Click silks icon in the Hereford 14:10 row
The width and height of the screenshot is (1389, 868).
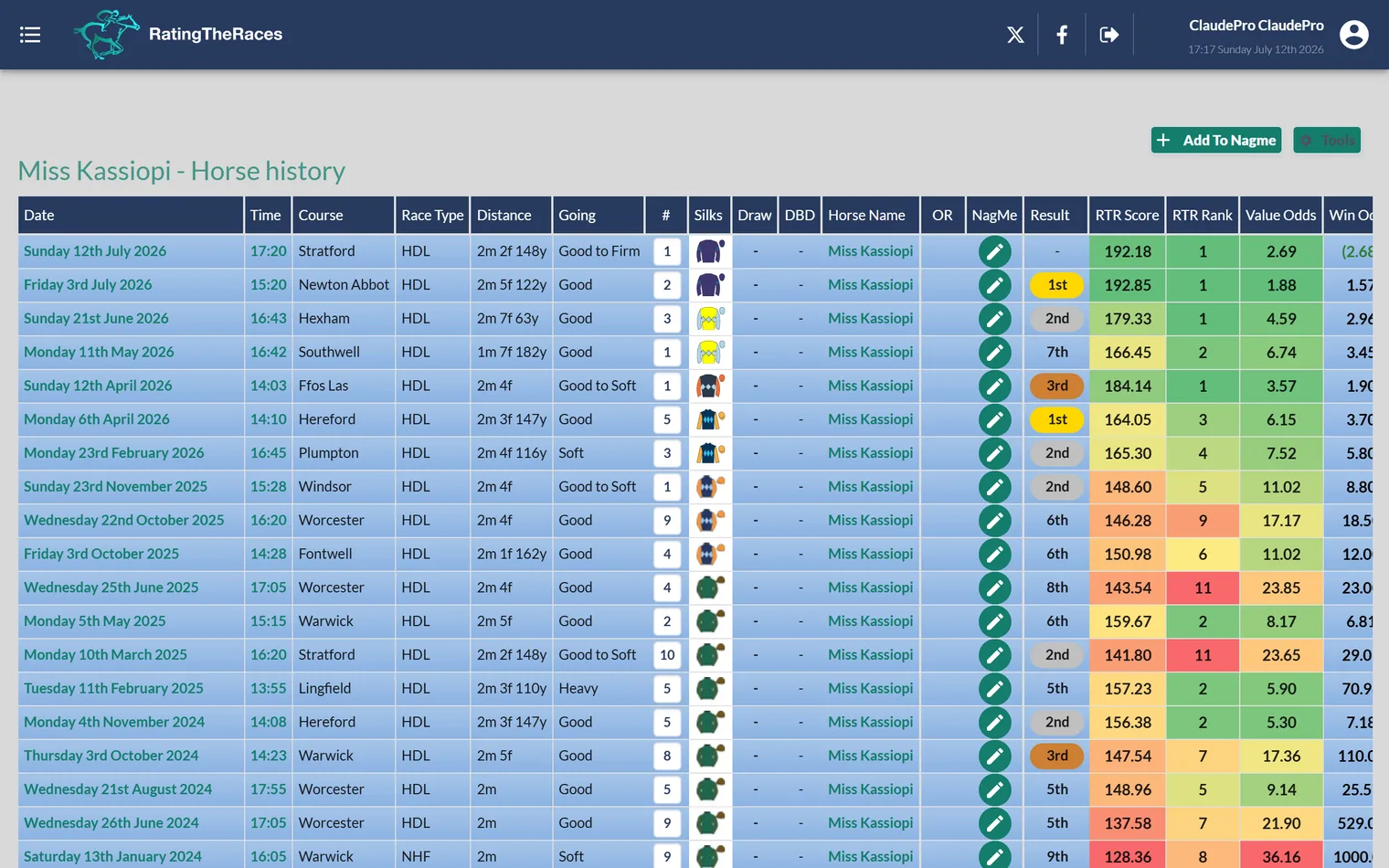click(x=710, y=419)
